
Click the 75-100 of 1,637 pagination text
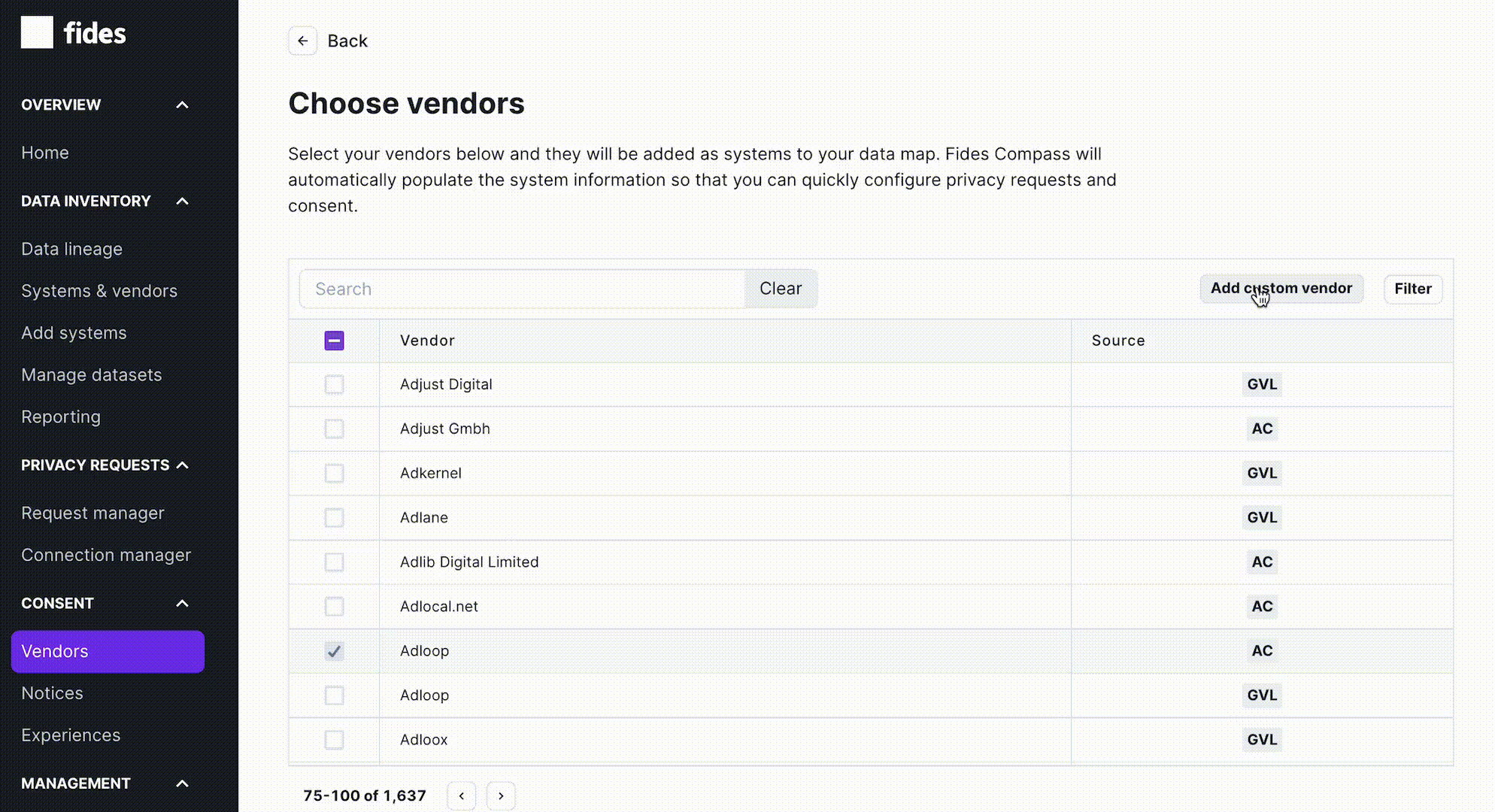[365, 795]
